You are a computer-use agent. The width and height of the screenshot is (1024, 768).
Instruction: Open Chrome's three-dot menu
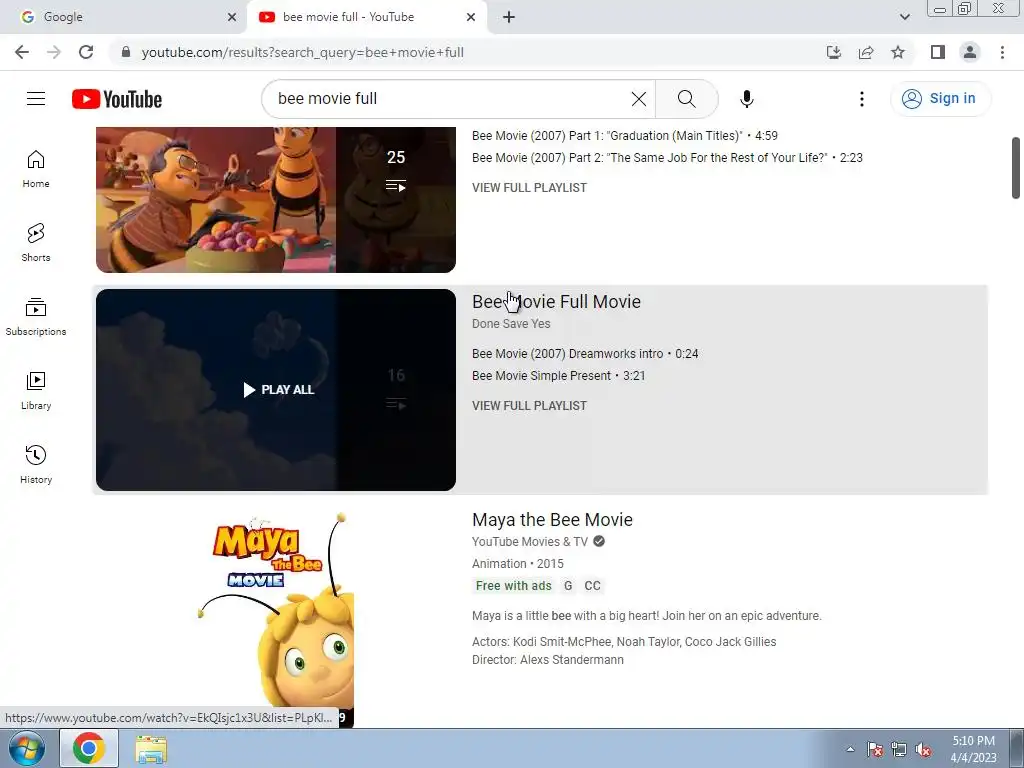(1002, 52)
